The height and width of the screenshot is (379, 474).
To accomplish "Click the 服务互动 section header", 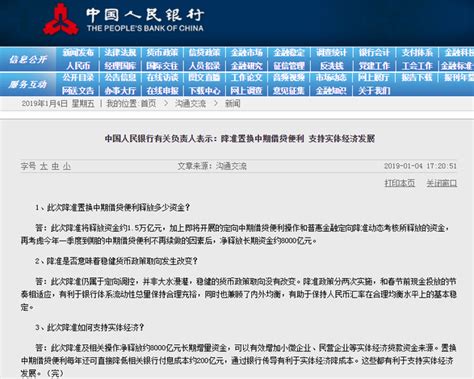I will [28, 84].
